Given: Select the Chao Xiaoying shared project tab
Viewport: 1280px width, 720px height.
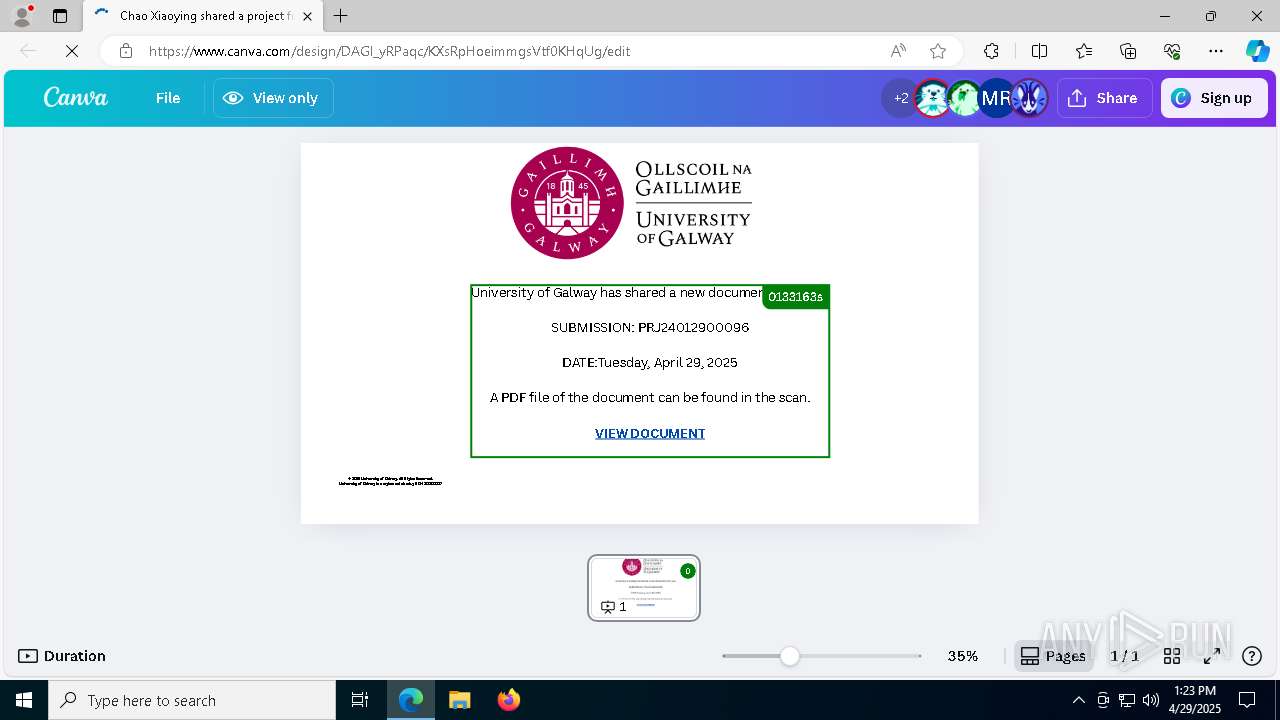Looking at the screenshot, I should (203, 16).
